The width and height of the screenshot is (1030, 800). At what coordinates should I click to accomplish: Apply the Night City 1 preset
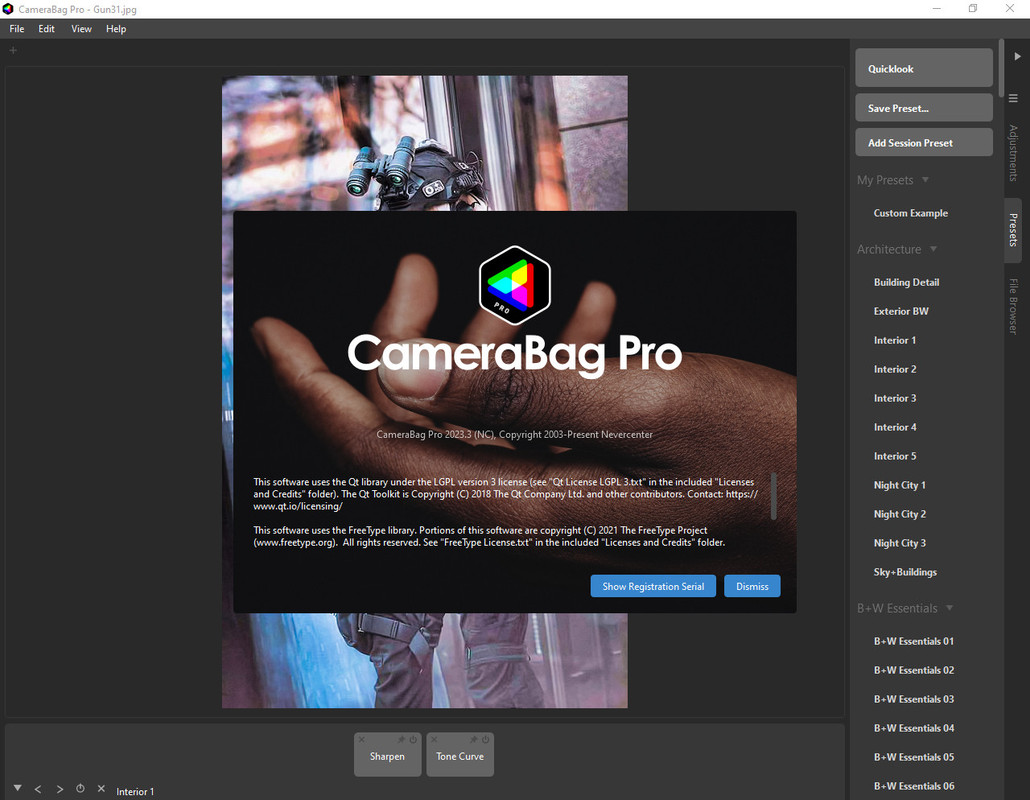(x=899, y=485)
